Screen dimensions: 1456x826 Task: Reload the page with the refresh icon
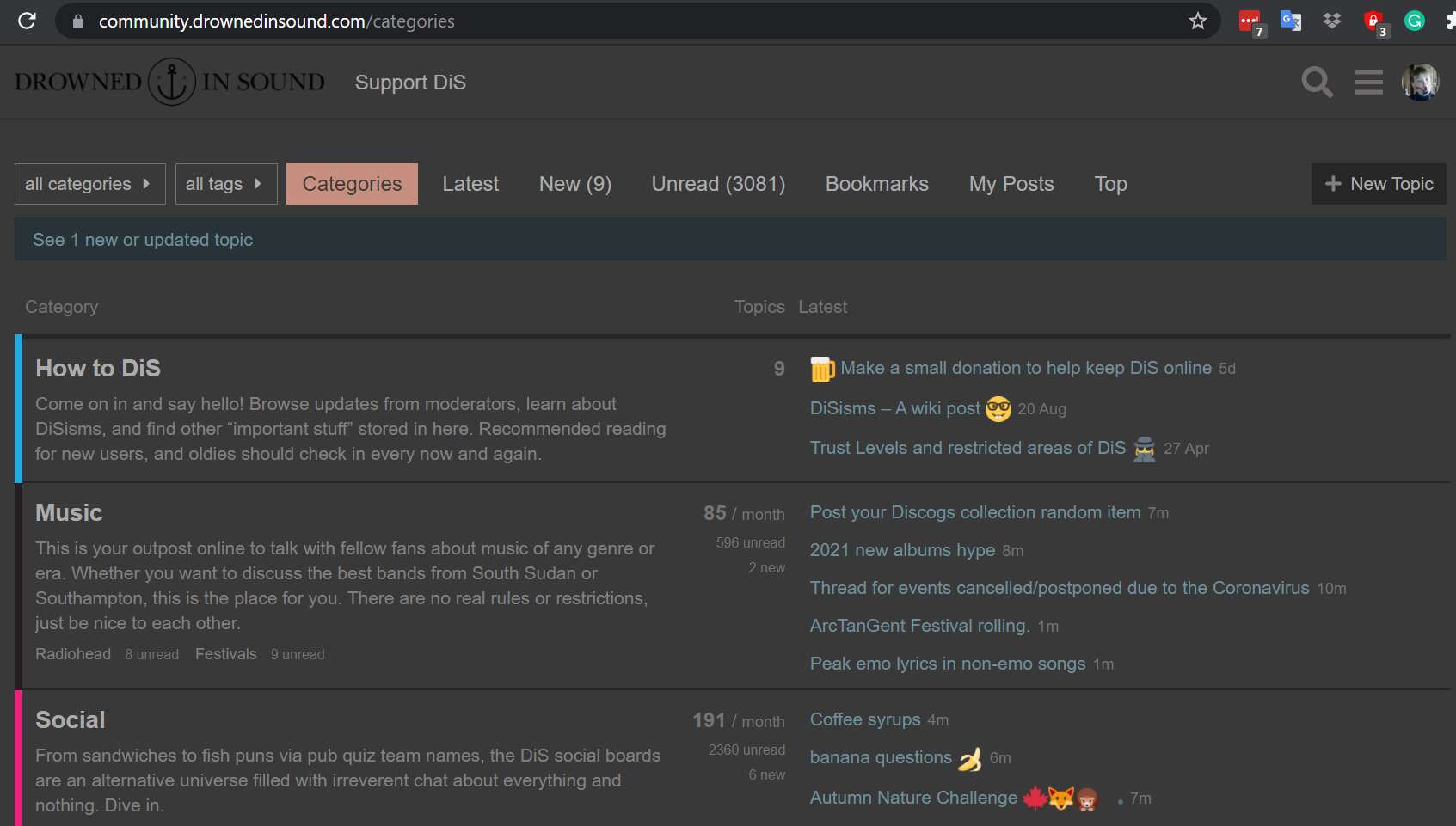tap(27, 21)
